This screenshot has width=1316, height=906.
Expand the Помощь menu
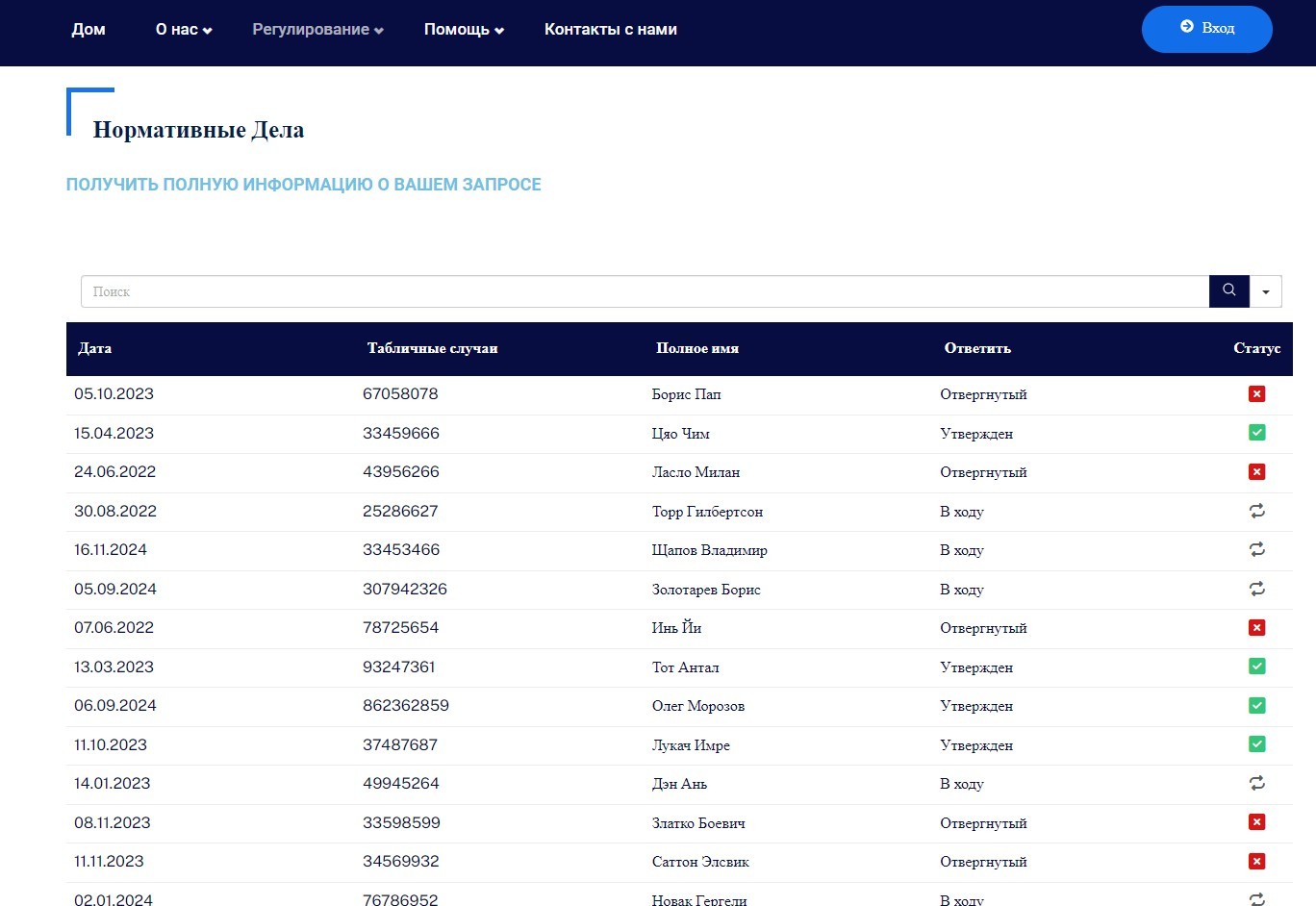(464, 29)
